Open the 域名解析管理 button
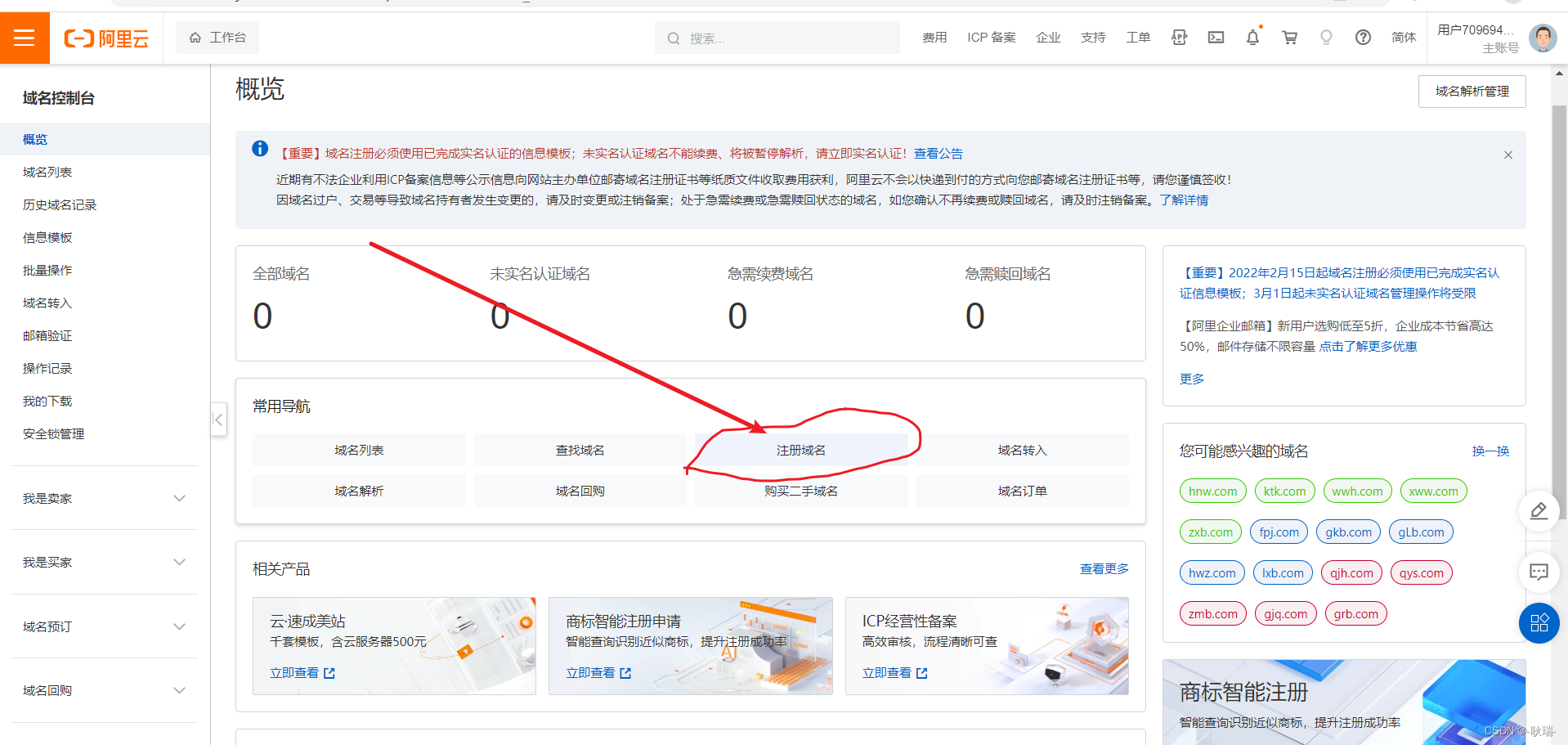 click(1471, 91)
